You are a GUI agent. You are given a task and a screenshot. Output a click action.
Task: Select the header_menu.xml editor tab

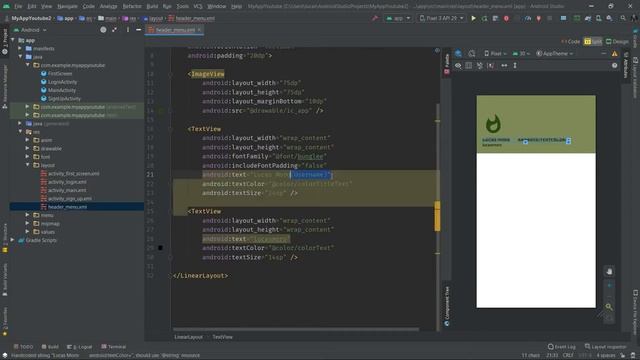(x=175, y=30)
